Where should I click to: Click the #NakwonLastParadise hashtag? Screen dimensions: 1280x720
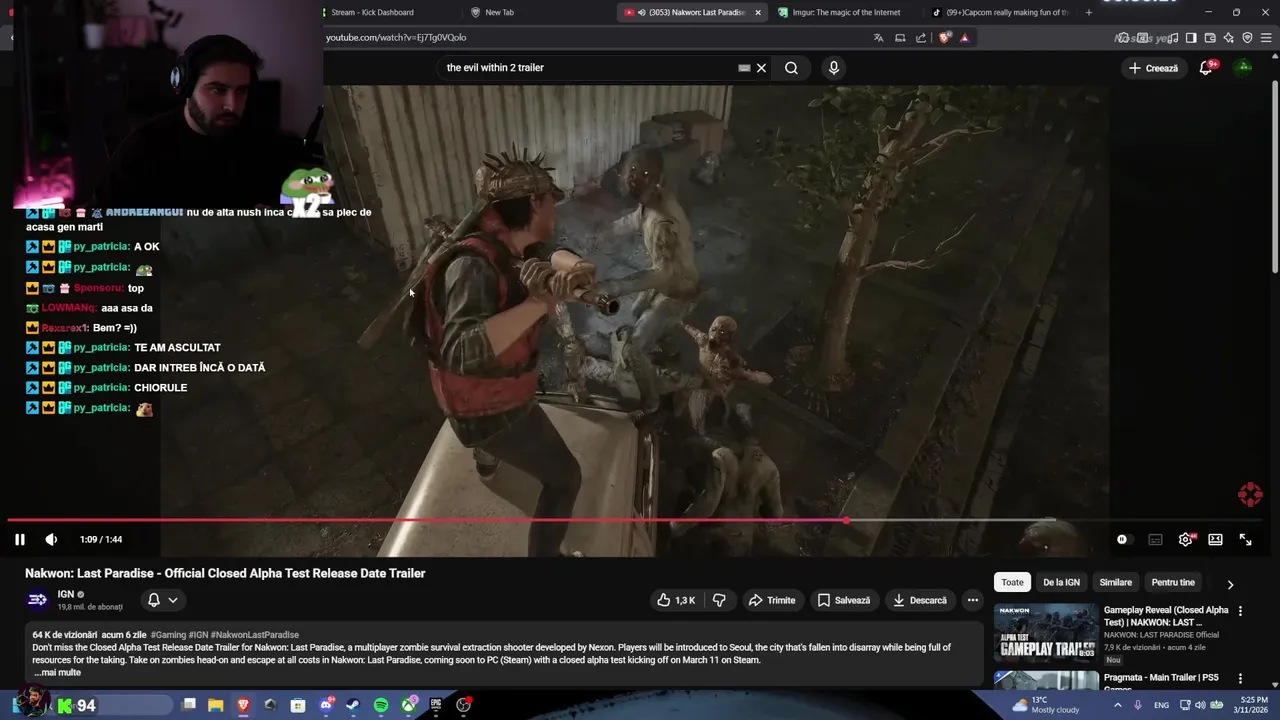click(x=254, y=635)
